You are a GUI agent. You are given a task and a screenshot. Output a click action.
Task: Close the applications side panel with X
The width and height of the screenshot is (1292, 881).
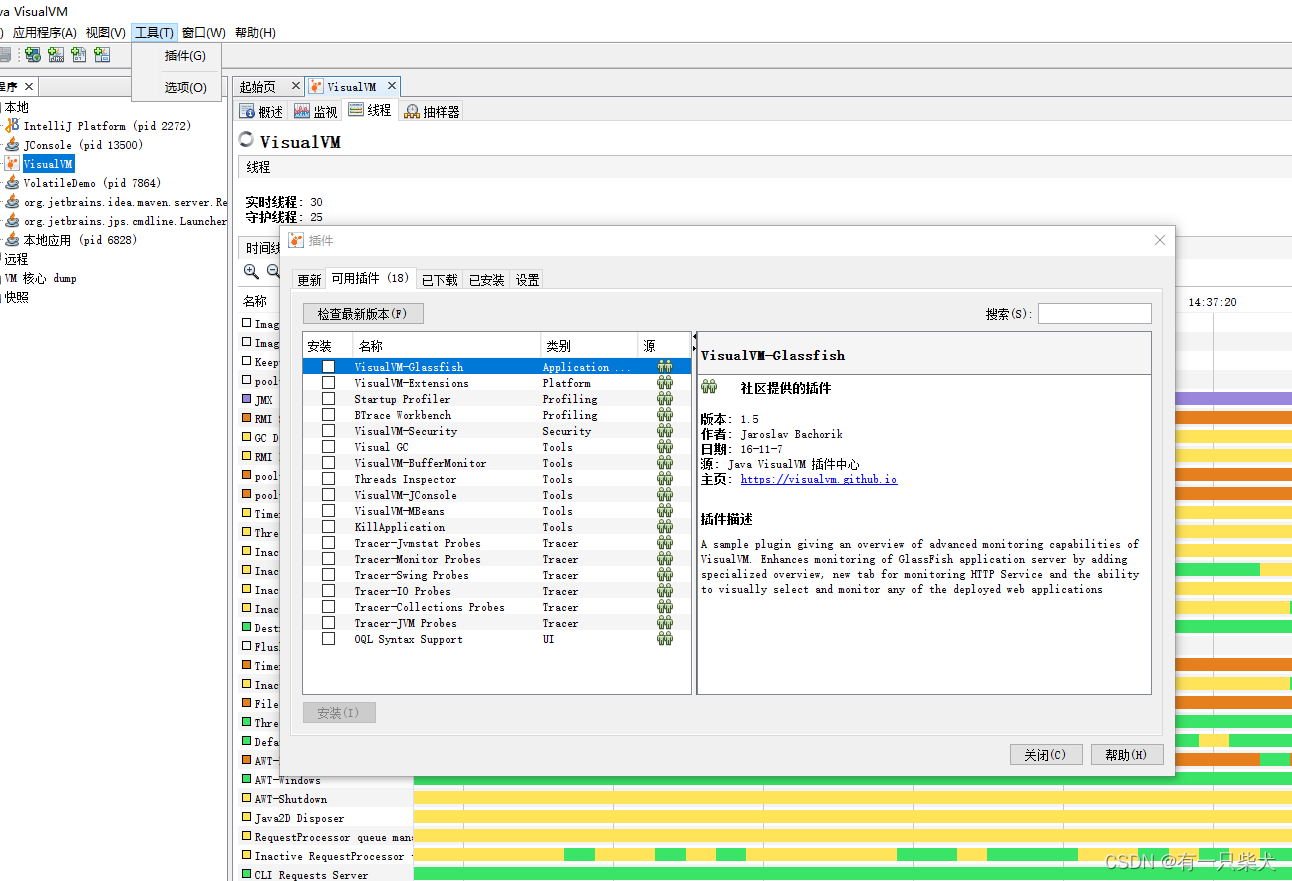pyautogui.click(x=29, y=87)
